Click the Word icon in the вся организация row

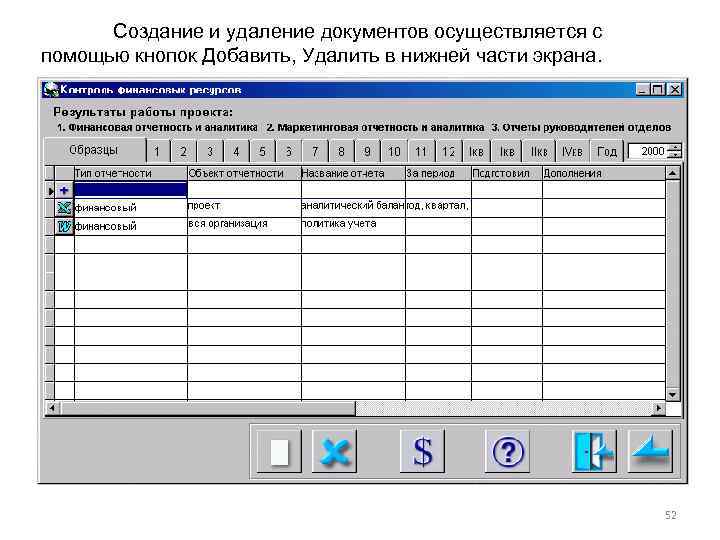(64, 226)
